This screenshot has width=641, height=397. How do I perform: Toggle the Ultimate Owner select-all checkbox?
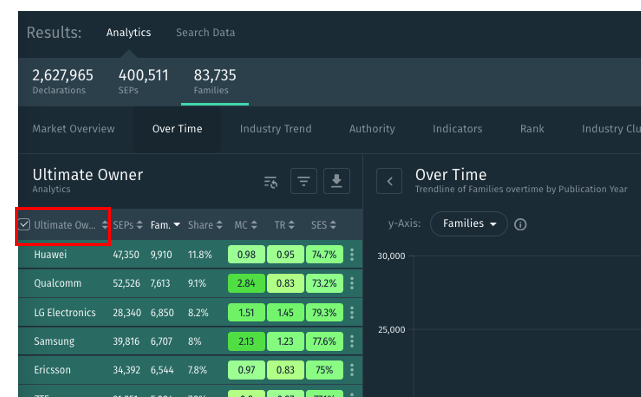coord(24,224)
